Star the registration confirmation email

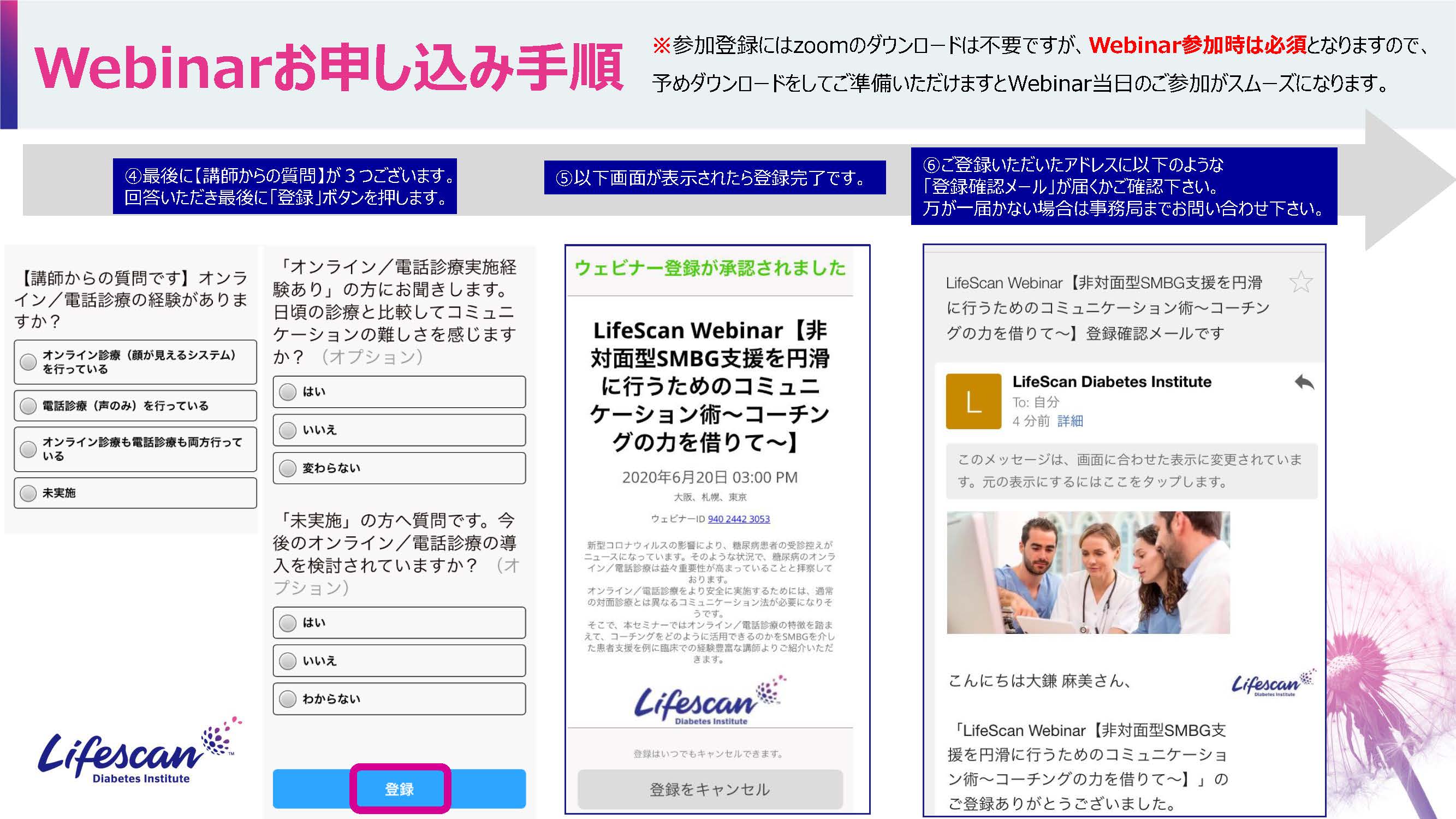[1300, 282]
